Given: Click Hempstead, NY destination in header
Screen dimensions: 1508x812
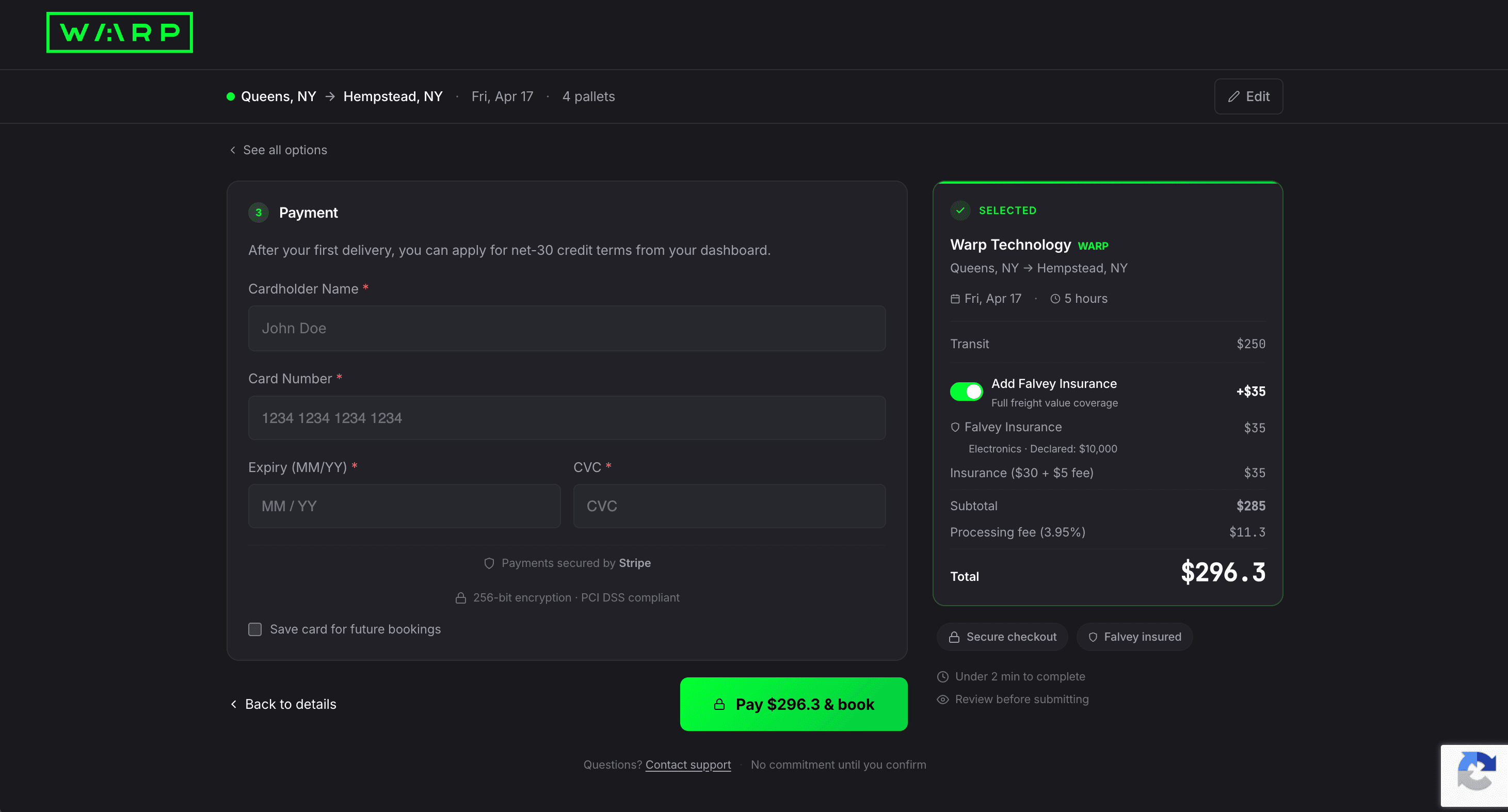Looking at the screenshot, I should (393, 96).
